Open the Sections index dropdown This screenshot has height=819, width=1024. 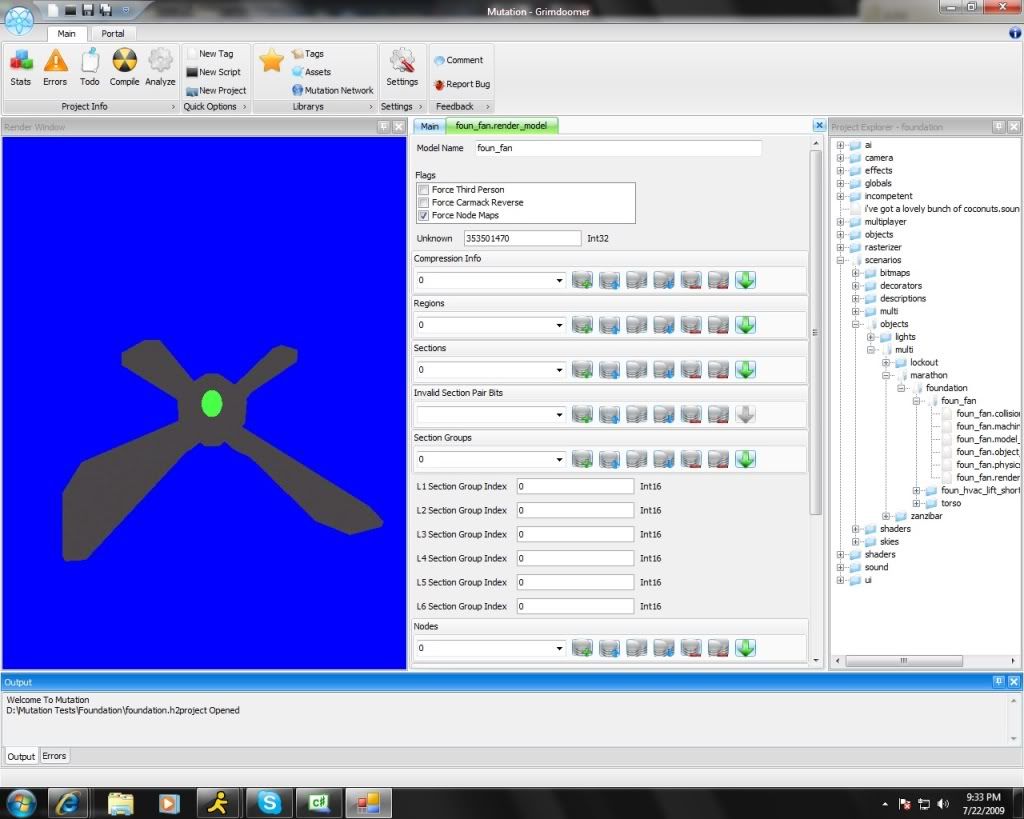(x=559, y=370)
